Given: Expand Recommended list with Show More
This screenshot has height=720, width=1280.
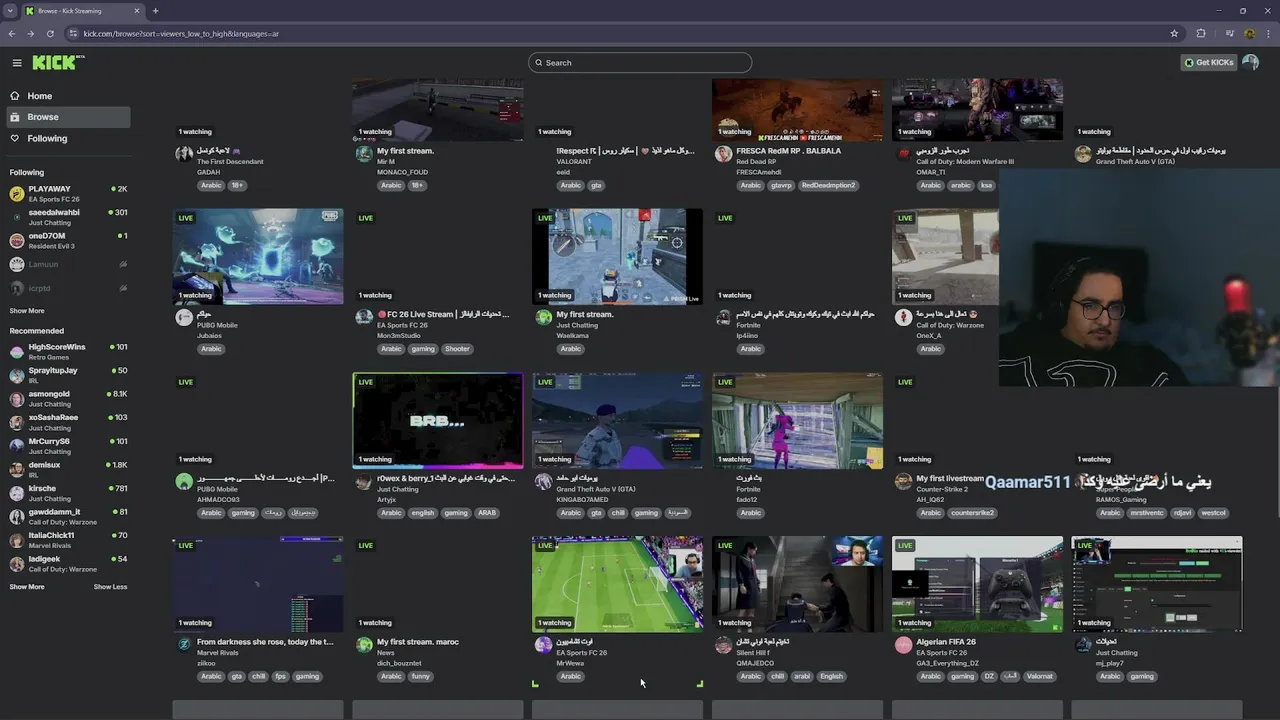Looking at the screenshot, I should click(27, 587).
